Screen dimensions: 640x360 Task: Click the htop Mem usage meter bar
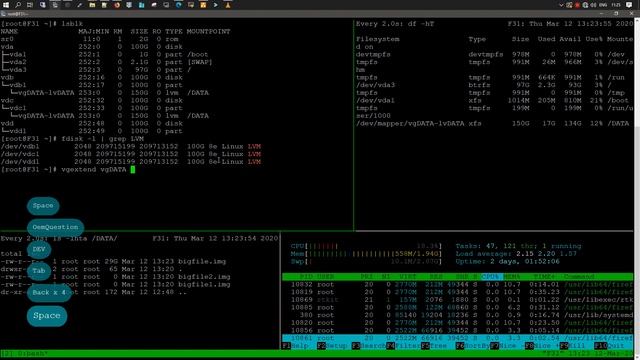pyautogui.click(x=367, y=254)
